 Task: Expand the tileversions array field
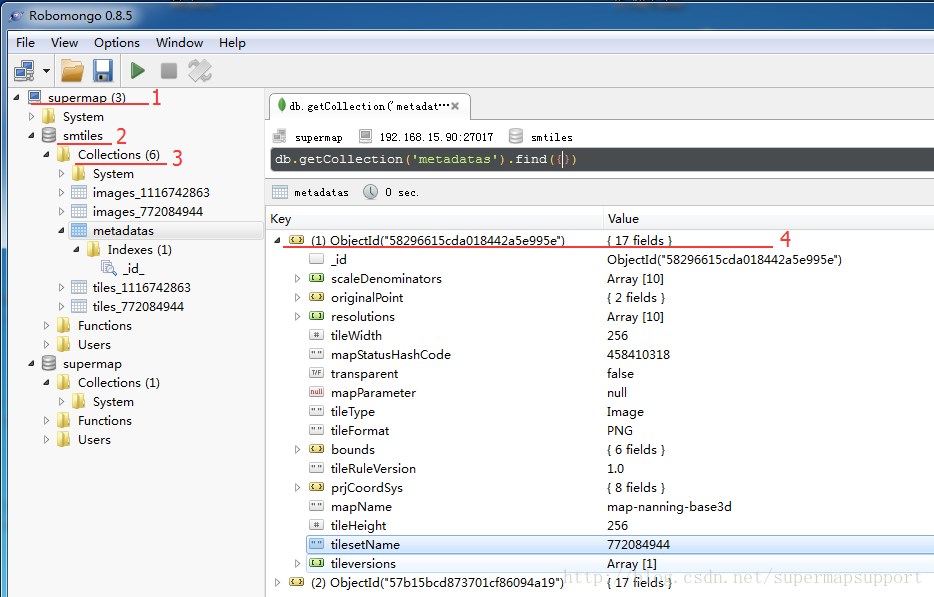coord(297,563)
